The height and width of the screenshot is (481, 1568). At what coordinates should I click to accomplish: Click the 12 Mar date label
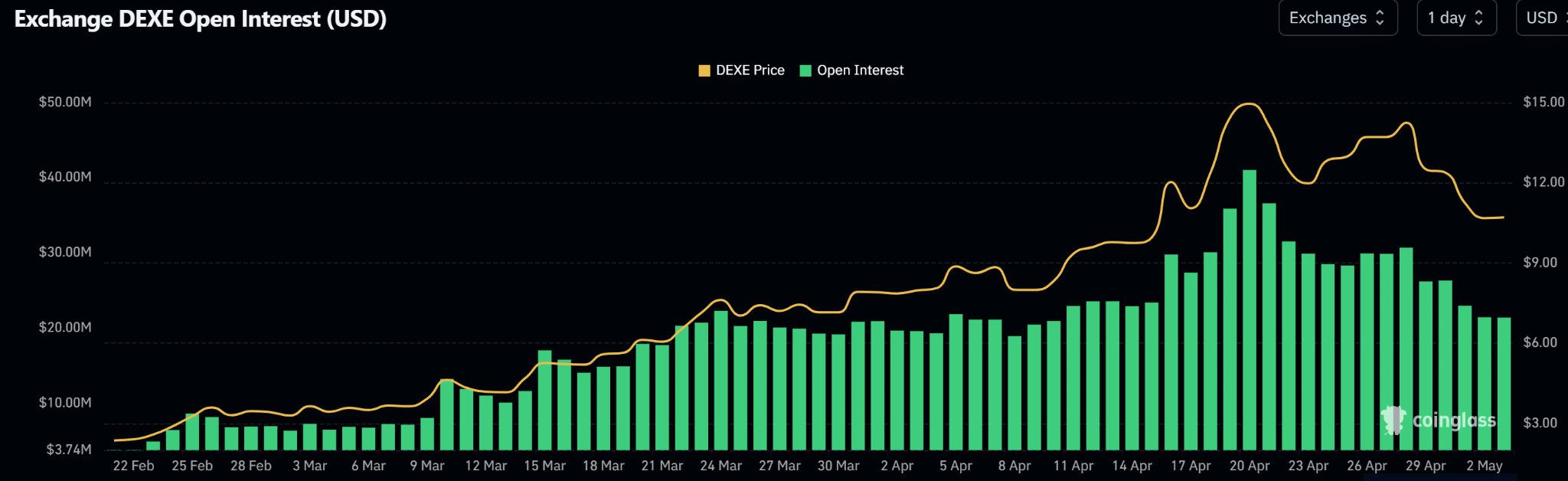point(486,466)
